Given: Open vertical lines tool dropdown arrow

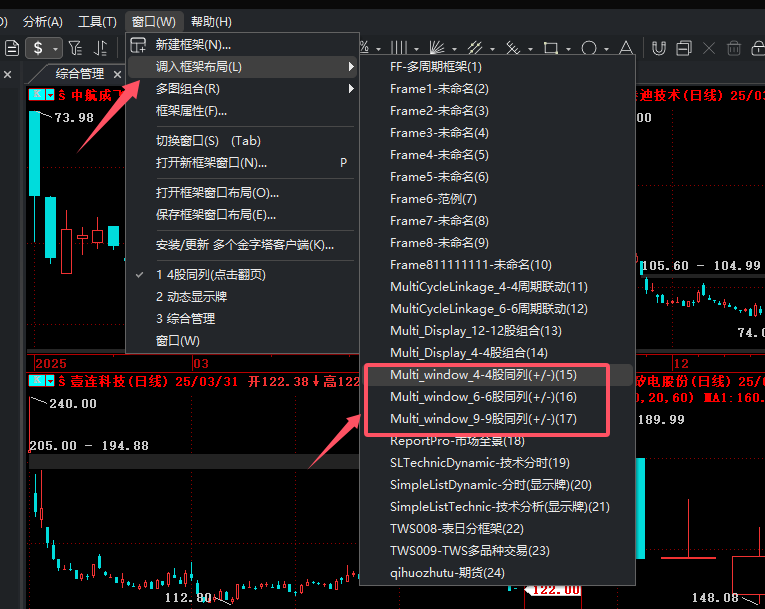Looking at the screenshot, I should coord(416,49).
